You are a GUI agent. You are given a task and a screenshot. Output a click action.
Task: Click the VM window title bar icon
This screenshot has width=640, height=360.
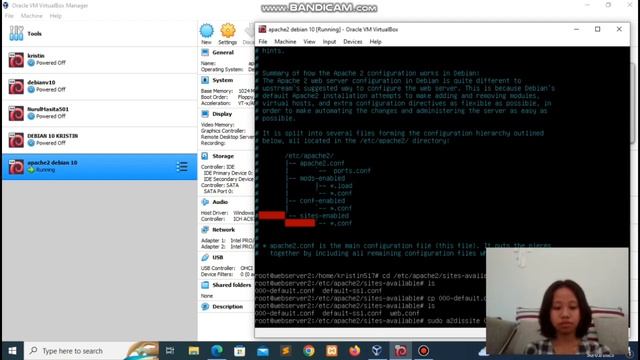coord(262,29)
